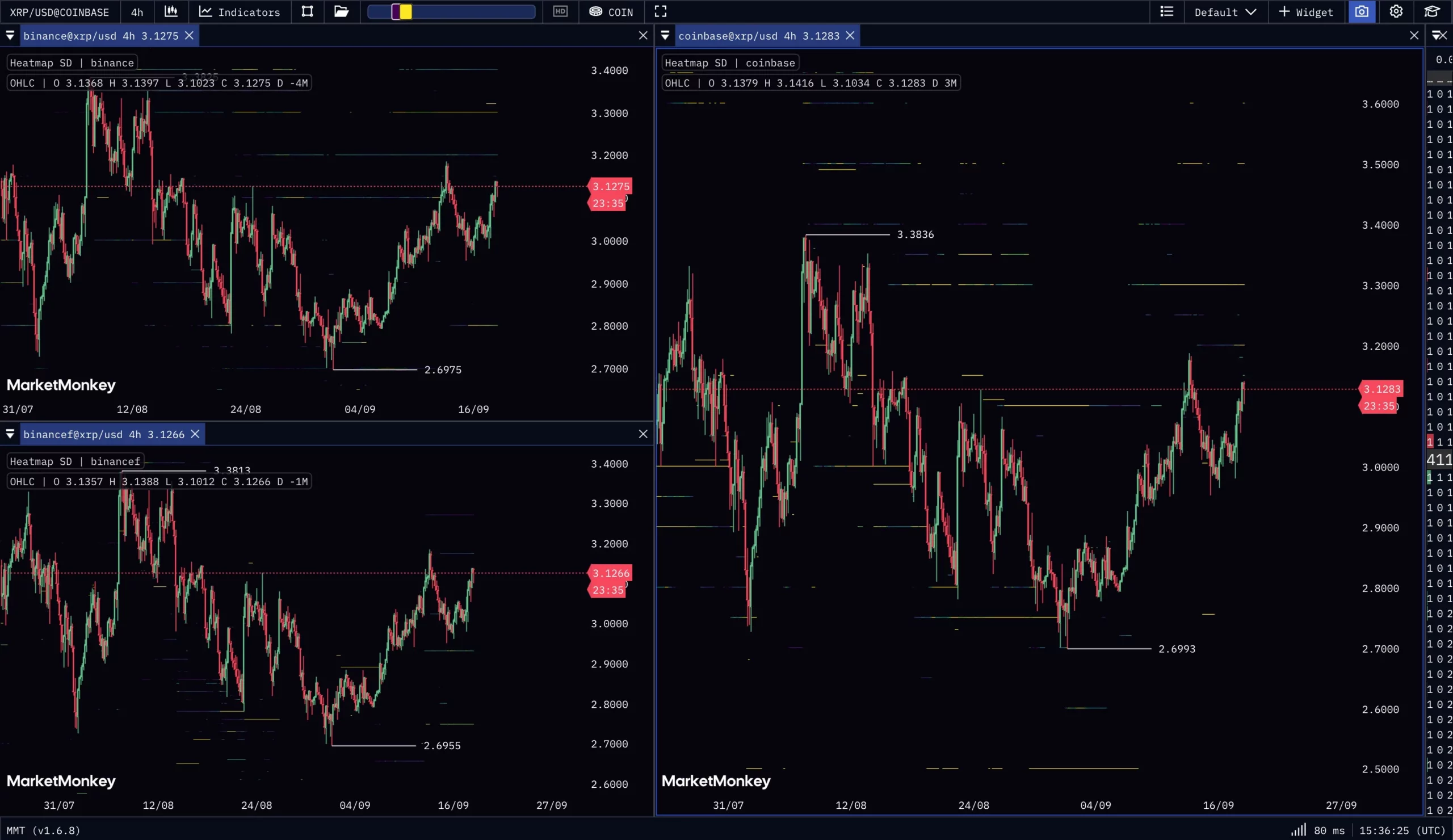This screenshot has width=1453, height=840.
Task: Click the 411 value in right panel
Action: click(1439, 460)
